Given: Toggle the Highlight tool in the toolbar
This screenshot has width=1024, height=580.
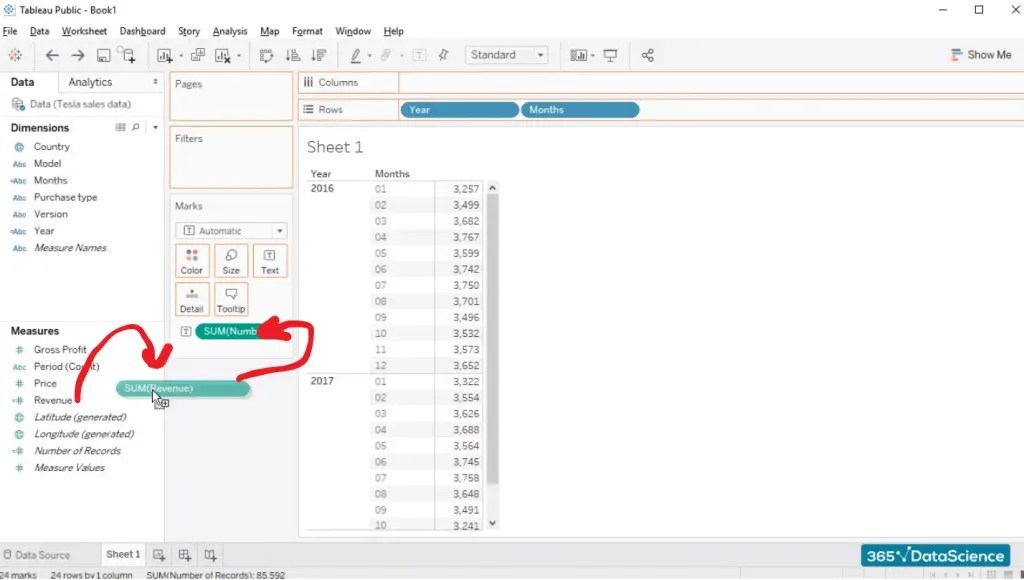Looking at the screenshot, I should tap(356, 55).
